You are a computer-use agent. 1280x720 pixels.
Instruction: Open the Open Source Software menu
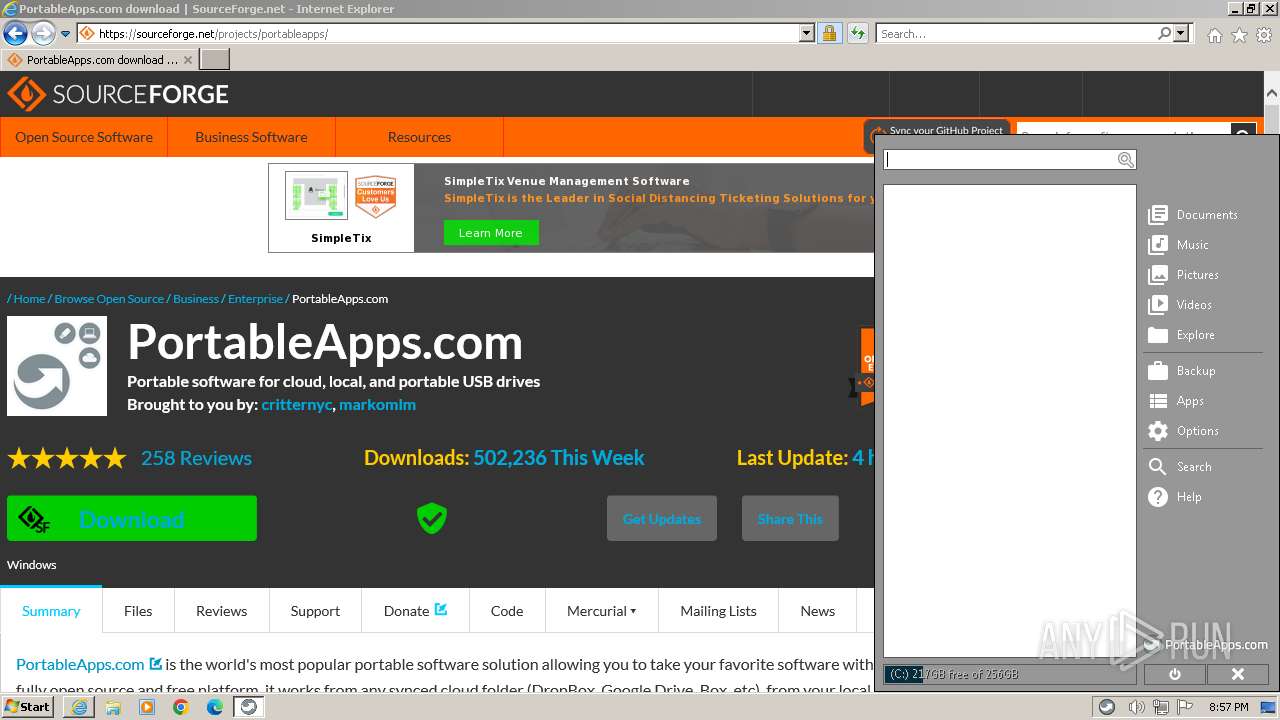tap(84, 137)
